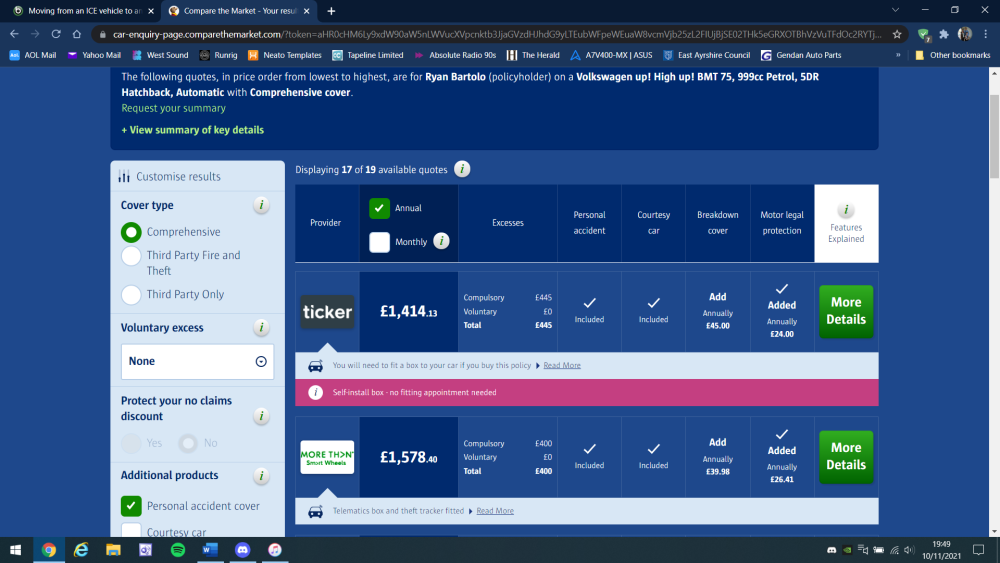Open the browser extensions puzzle icon

click(x=944, y=34)
